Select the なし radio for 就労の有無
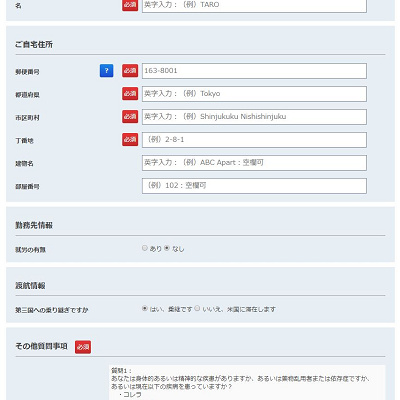The height and width of the screenshot is (400, 400). coord(167,248)
